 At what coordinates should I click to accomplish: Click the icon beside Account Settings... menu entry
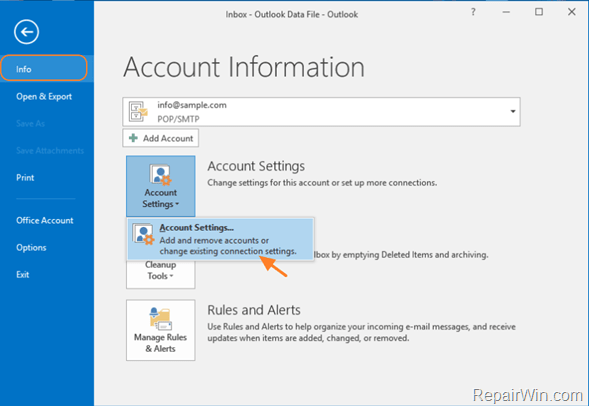point(143,235)
